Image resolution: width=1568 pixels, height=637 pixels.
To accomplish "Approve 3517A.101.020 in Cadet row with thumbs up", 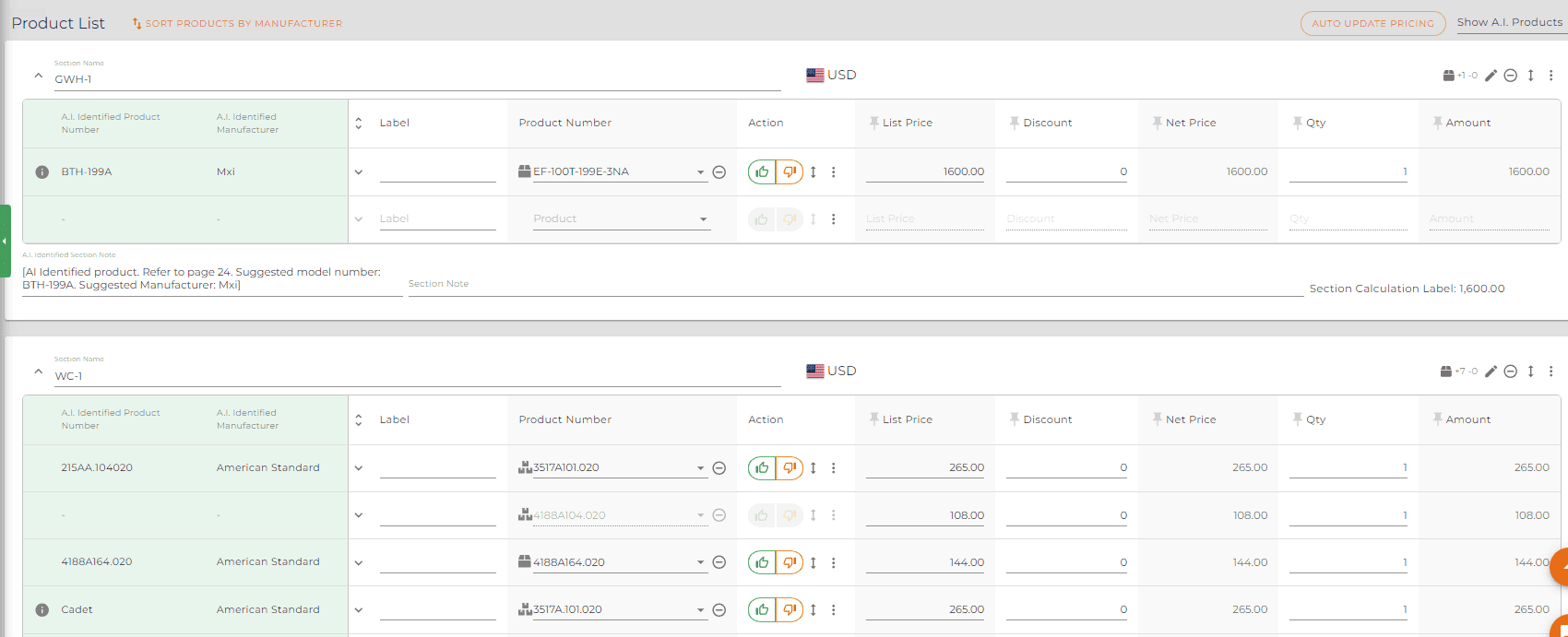I will (762, 610).
